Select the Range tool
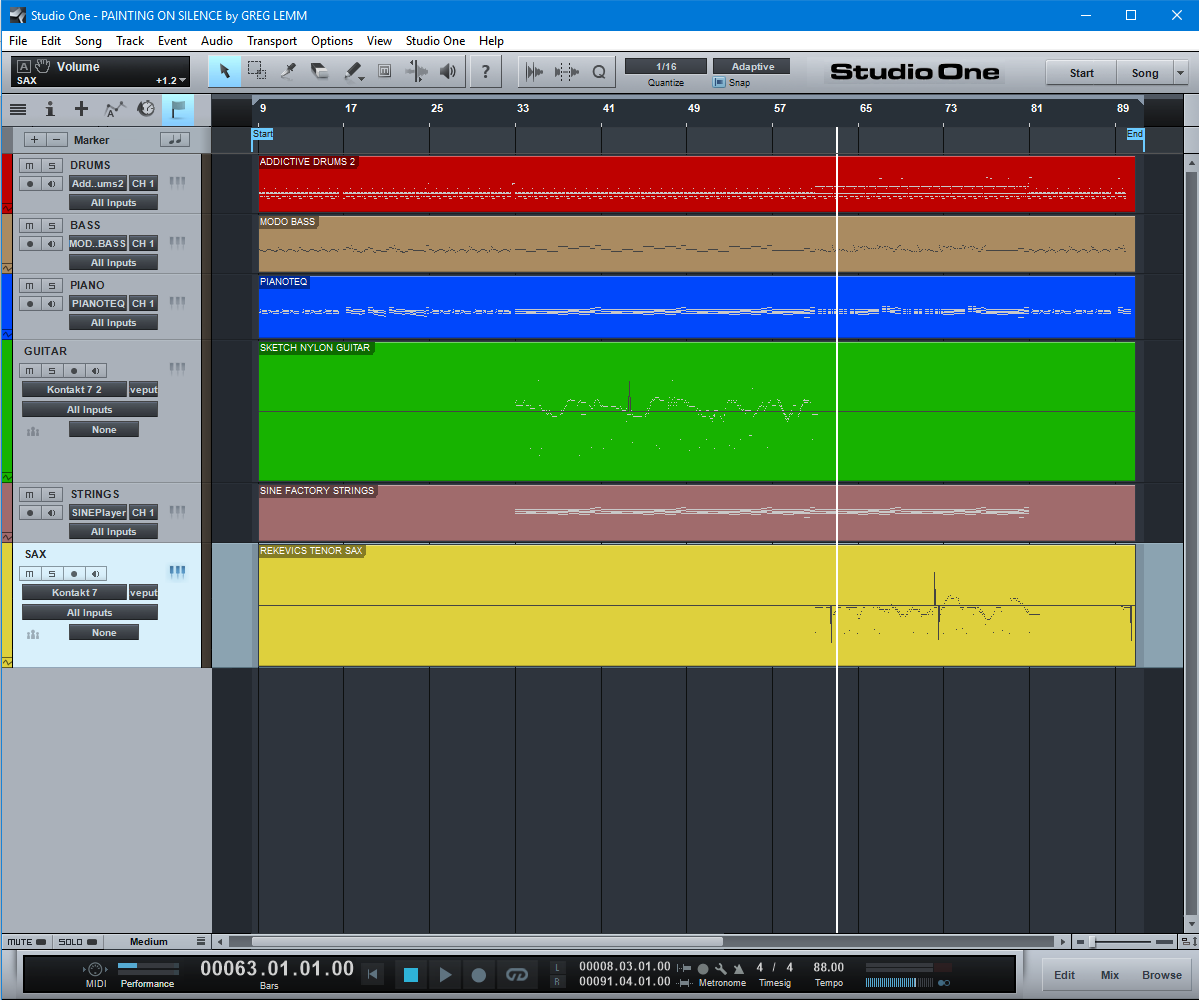The image size is (1199, 1000). 257,72
